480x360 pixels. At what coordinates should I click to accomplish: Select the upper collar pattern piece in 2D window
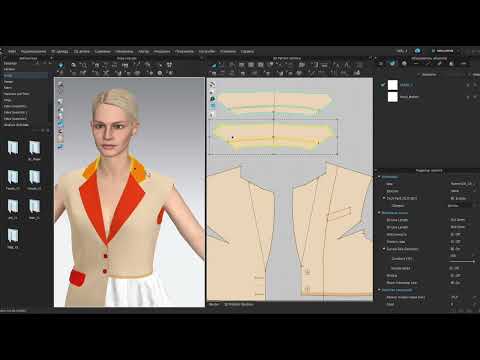pos(274,101)
